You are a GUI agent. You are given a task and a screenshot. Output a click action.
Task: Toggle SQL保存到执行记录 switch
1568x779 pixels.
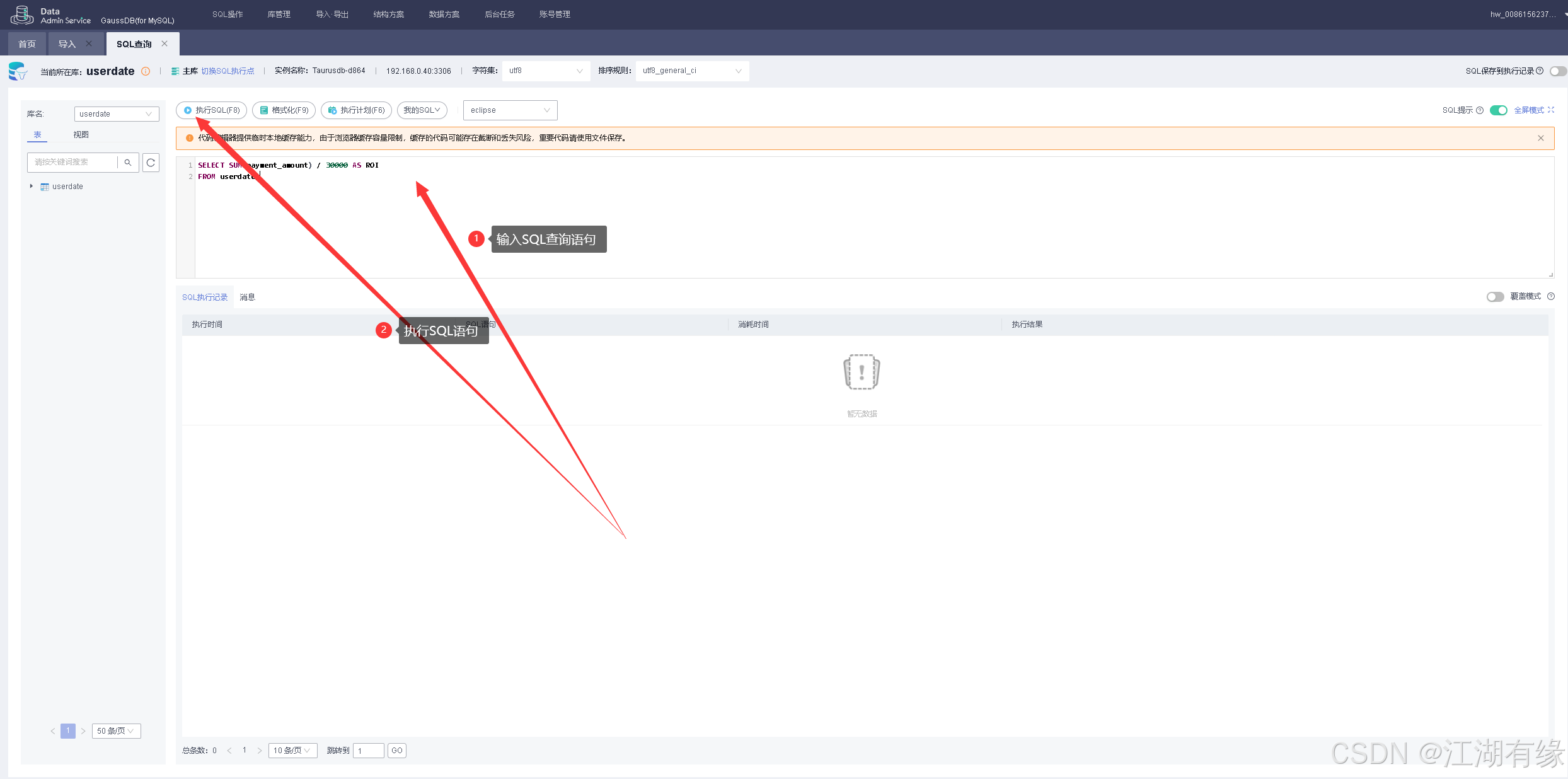point(1558,71)
